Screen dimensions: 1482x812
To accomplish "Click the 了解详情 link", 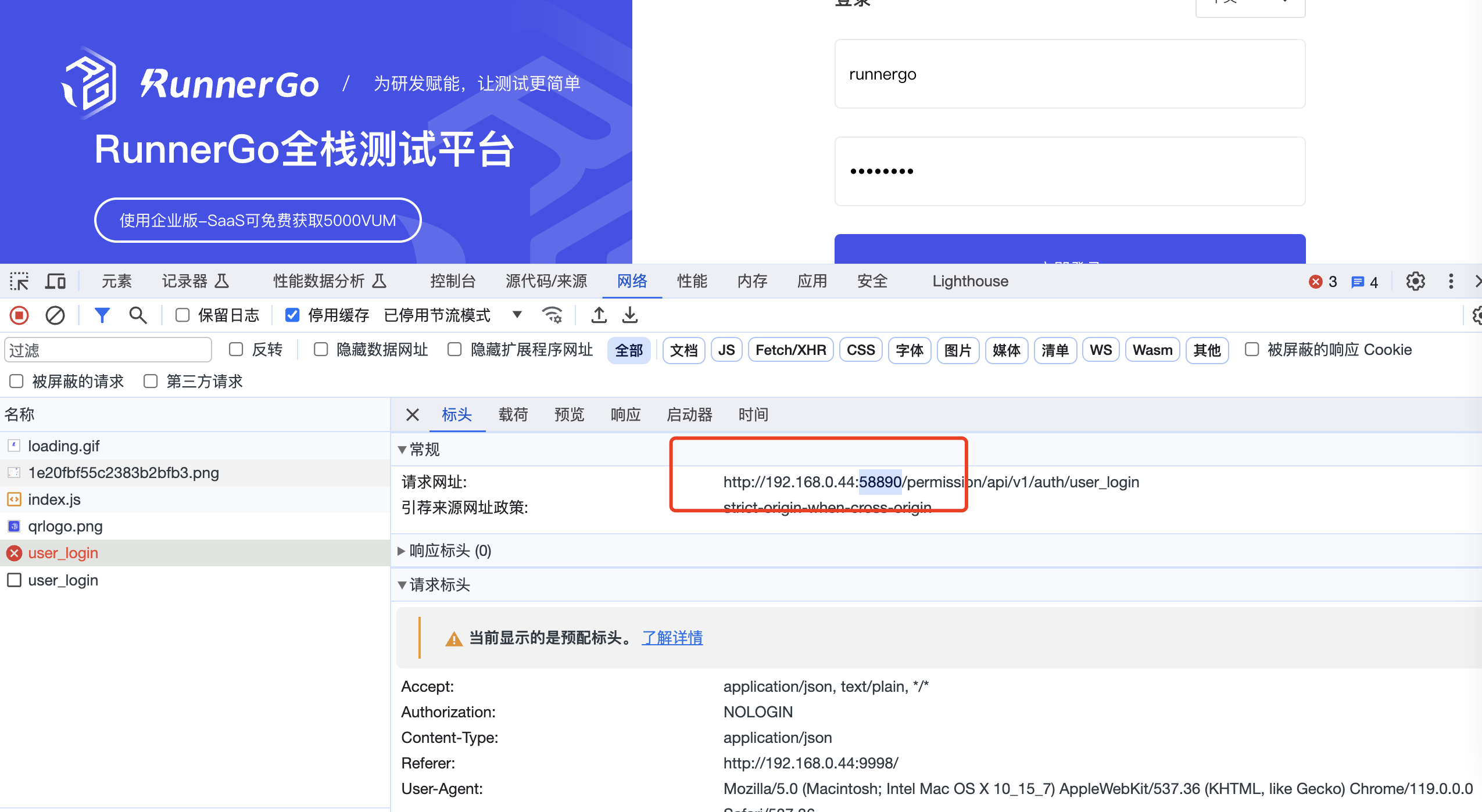I will [x=672, y=638].
